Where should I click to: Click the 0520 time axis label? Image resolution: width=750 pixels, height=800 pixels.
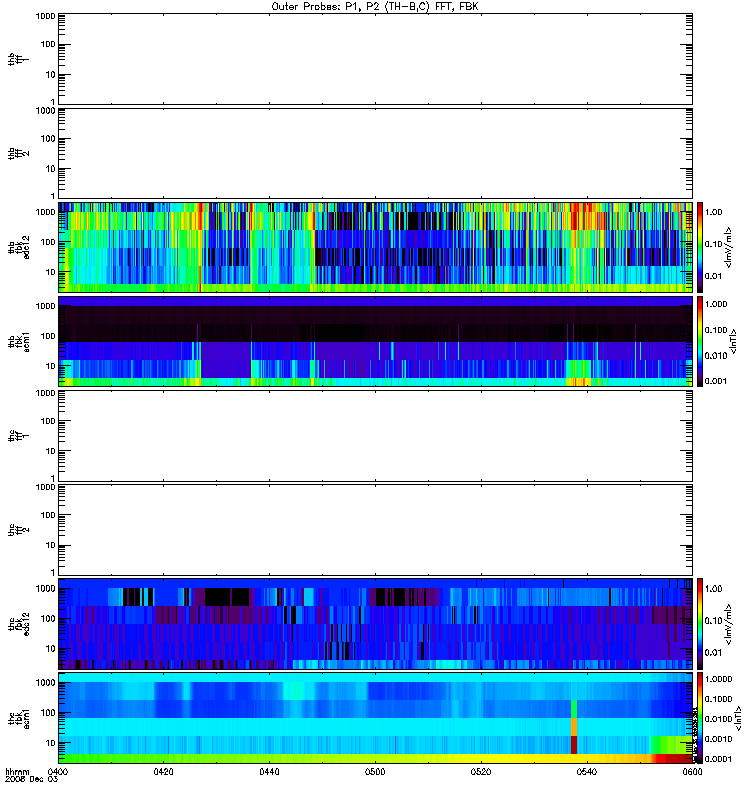pyautogui.click(x=481, y=771)
